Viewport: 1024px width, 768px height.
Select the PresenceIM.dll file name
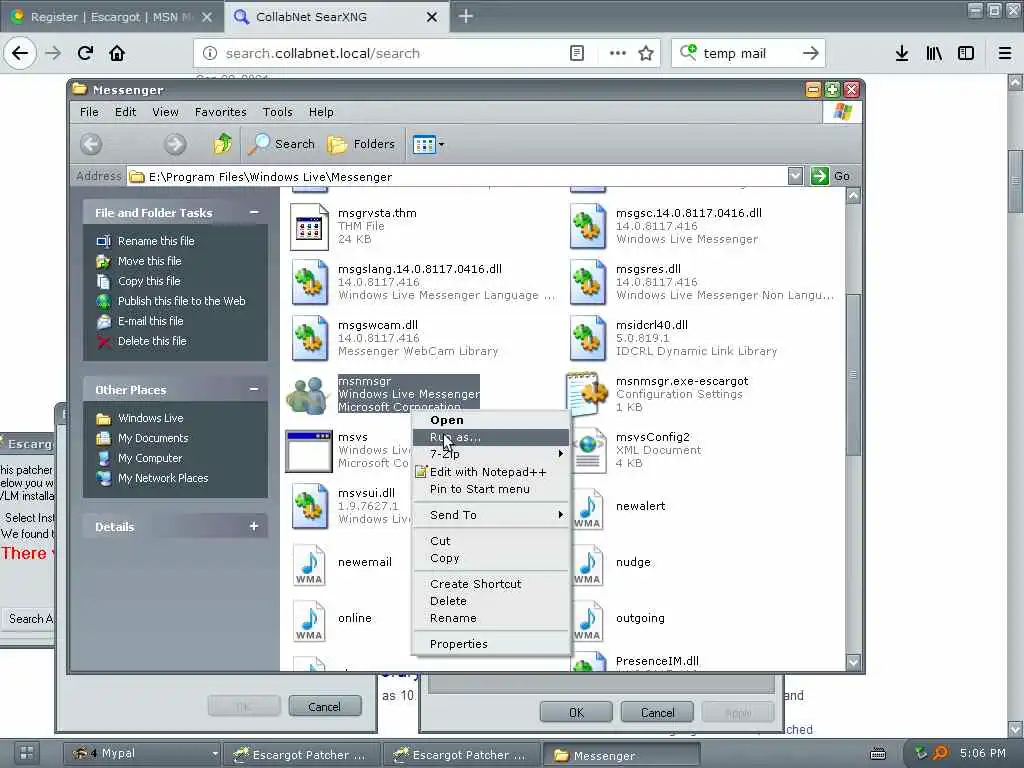coord(657,661)
